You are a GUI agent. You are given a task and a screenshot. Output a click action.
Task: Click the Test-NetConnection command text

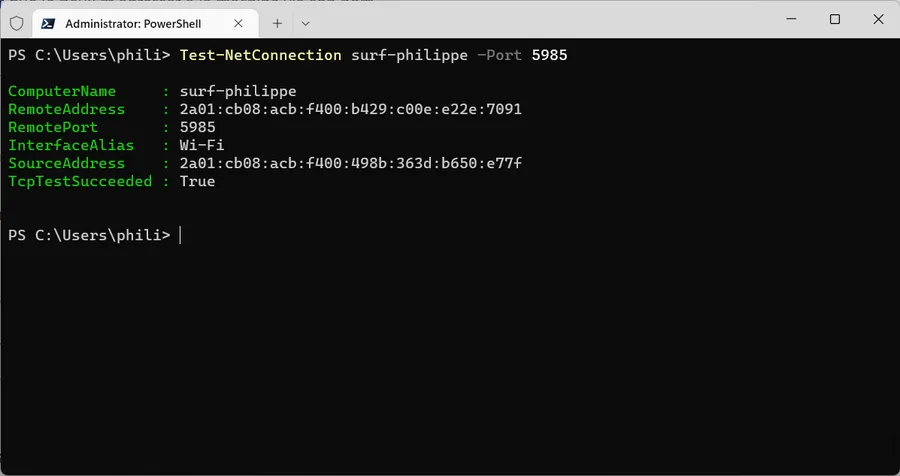pyautogui.click(x=261, y=55)
